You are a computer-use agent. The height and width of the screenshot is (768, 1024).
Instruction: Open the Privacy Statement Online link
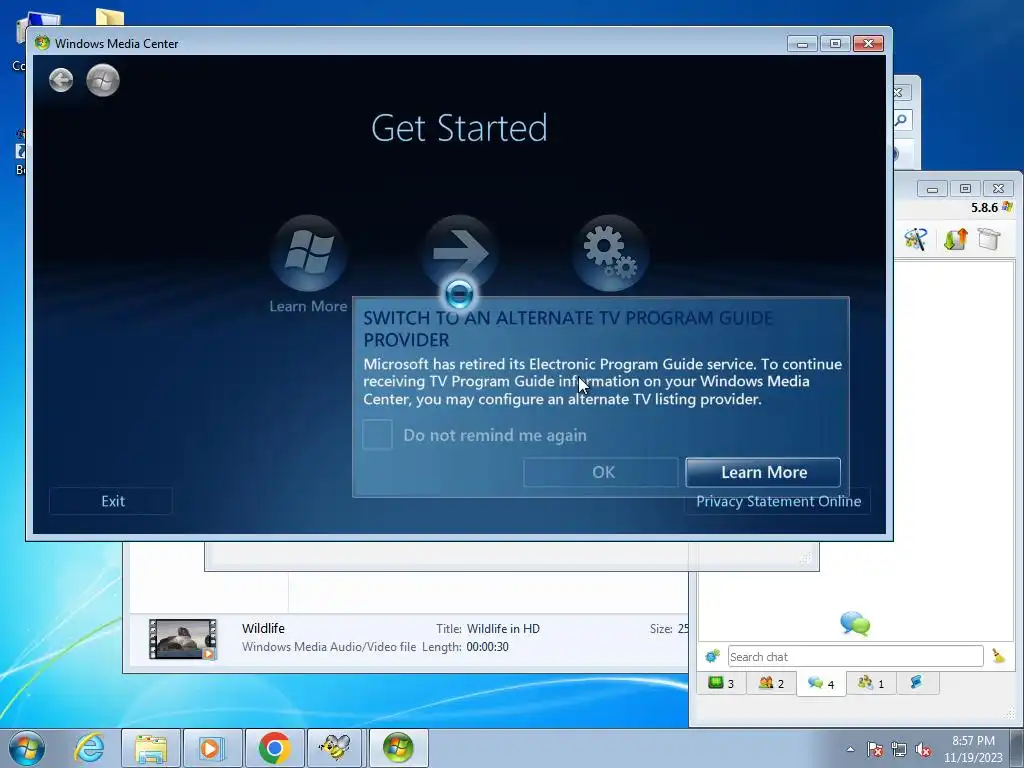tap(778, 502)
